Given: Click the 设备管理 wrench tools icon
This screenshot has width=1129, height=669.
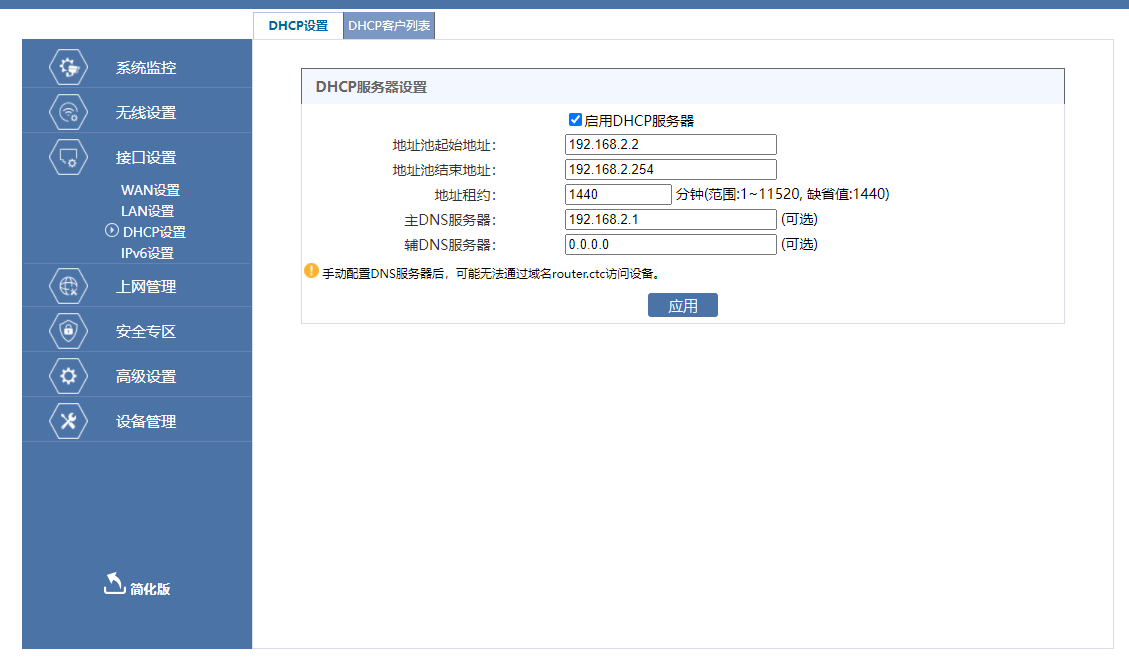Looking at the screenshot, I should pos(68,421).
